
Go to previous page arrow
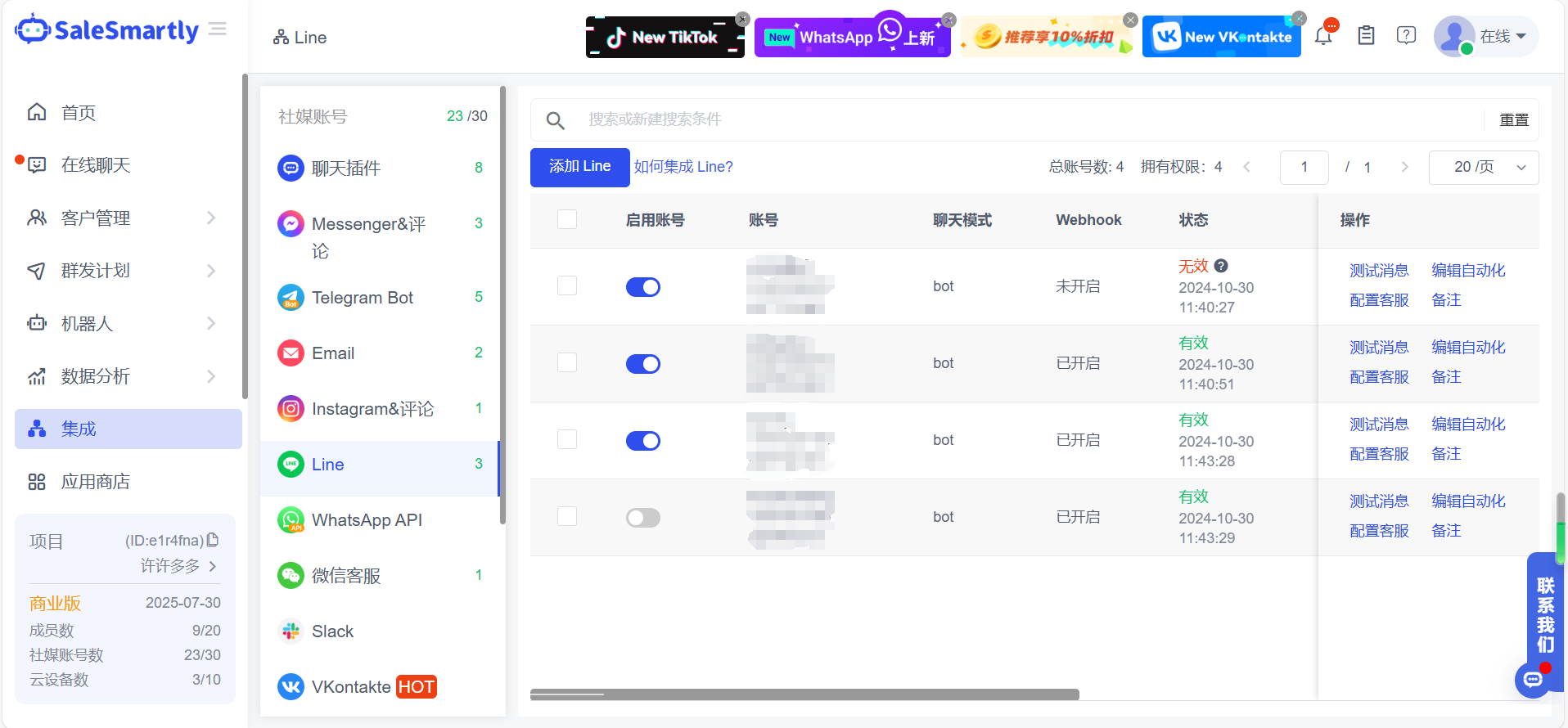[x=1247, y=167]
